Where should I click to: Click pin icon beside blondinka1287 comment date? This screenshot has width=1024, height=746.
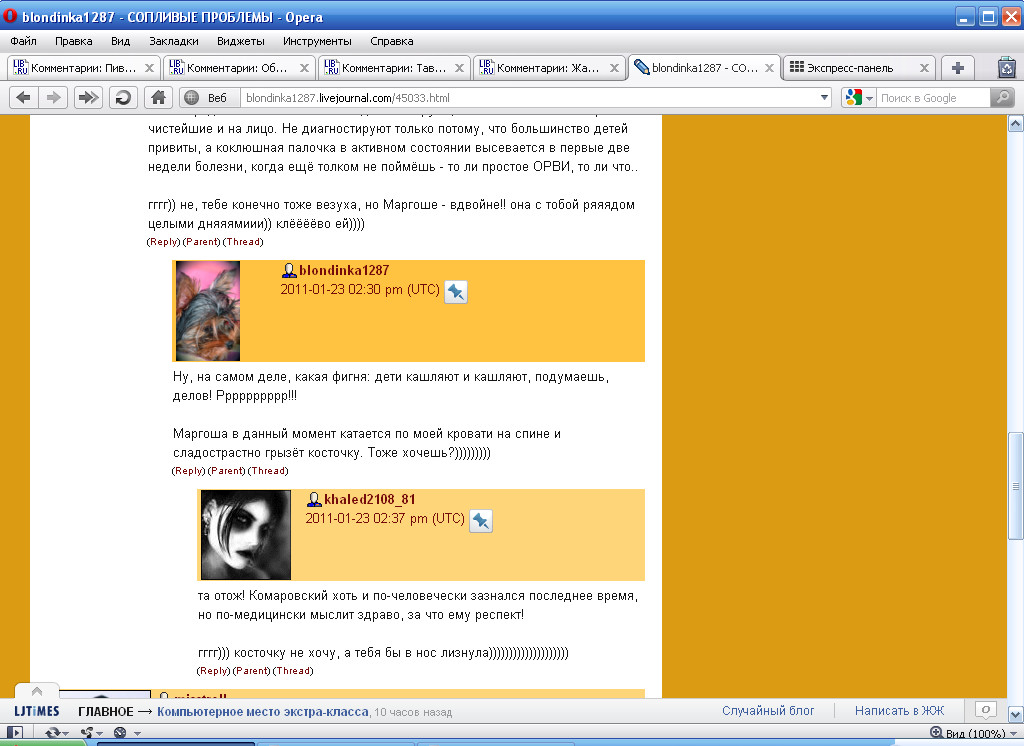pos(456,291)
